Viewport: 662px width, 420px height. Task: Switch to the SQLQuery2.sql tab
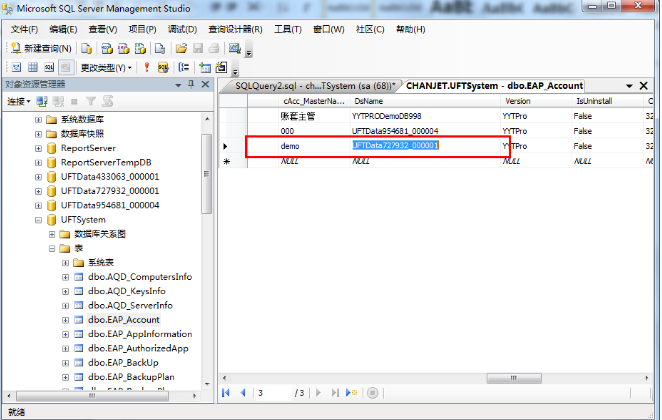pyautogui.click(x=315, y=86)
